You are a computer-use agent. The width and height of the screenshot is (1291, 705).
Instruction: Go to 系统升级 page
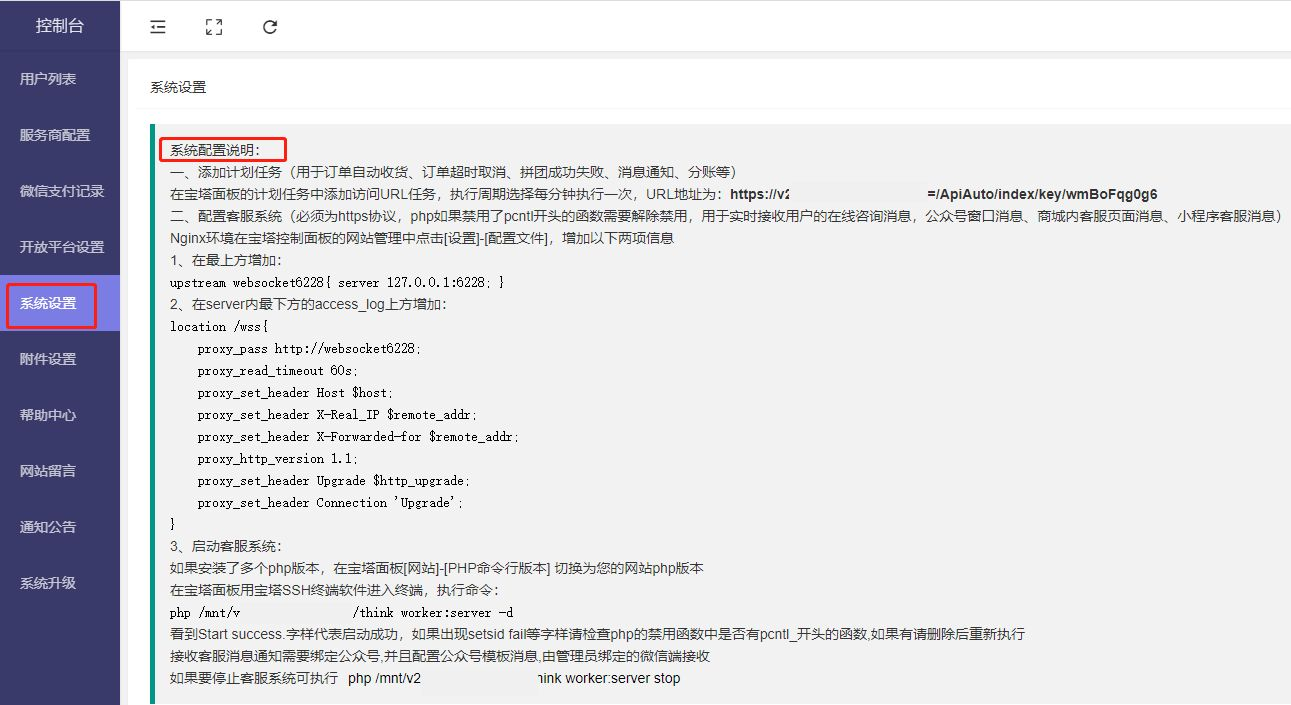pos(48,583)
